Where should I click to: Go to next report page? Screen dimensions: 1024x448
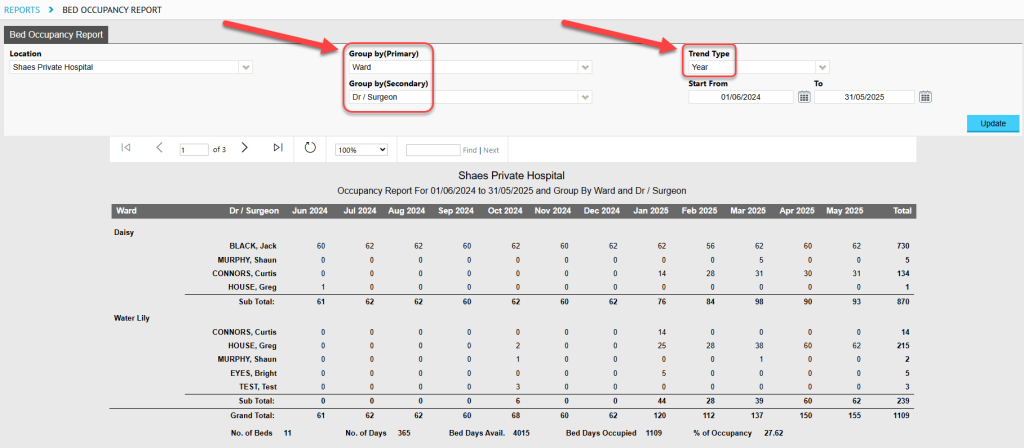244,148
